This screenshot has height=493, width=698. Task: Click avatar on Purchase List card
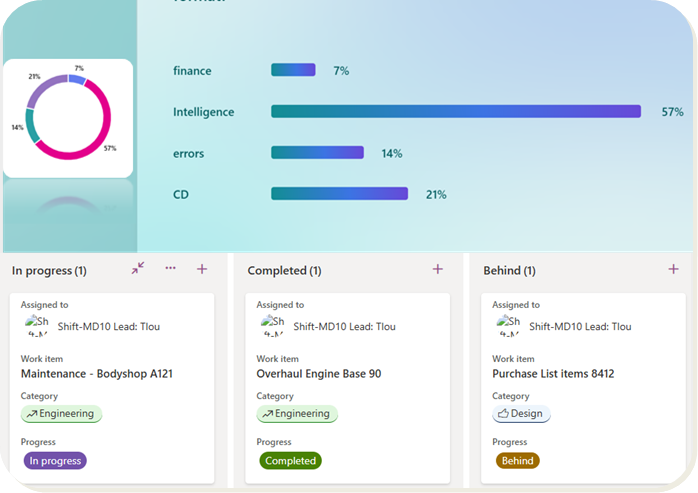click(510, 326)
